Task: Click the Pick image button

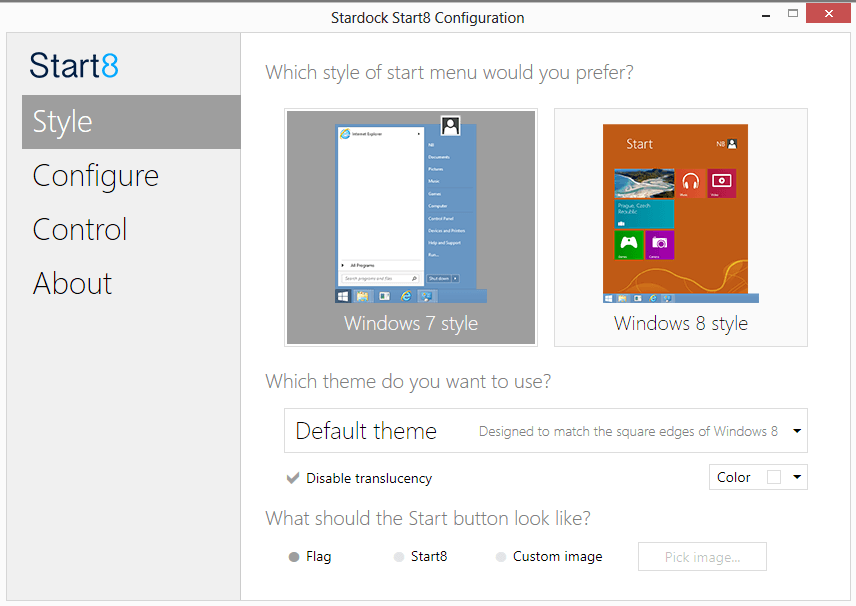Action: [702, 556]
